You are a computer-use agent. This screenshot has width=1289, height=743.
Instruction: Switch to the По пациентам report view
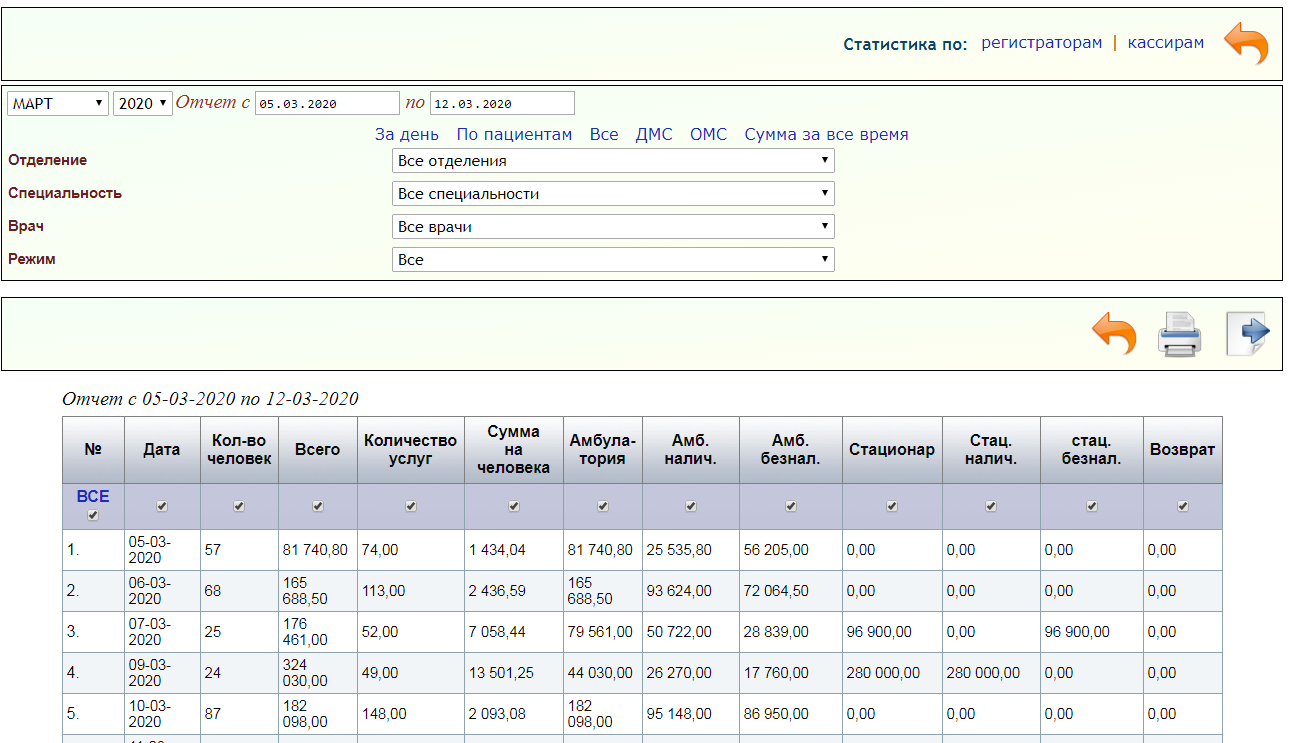(x=514, y=135)
